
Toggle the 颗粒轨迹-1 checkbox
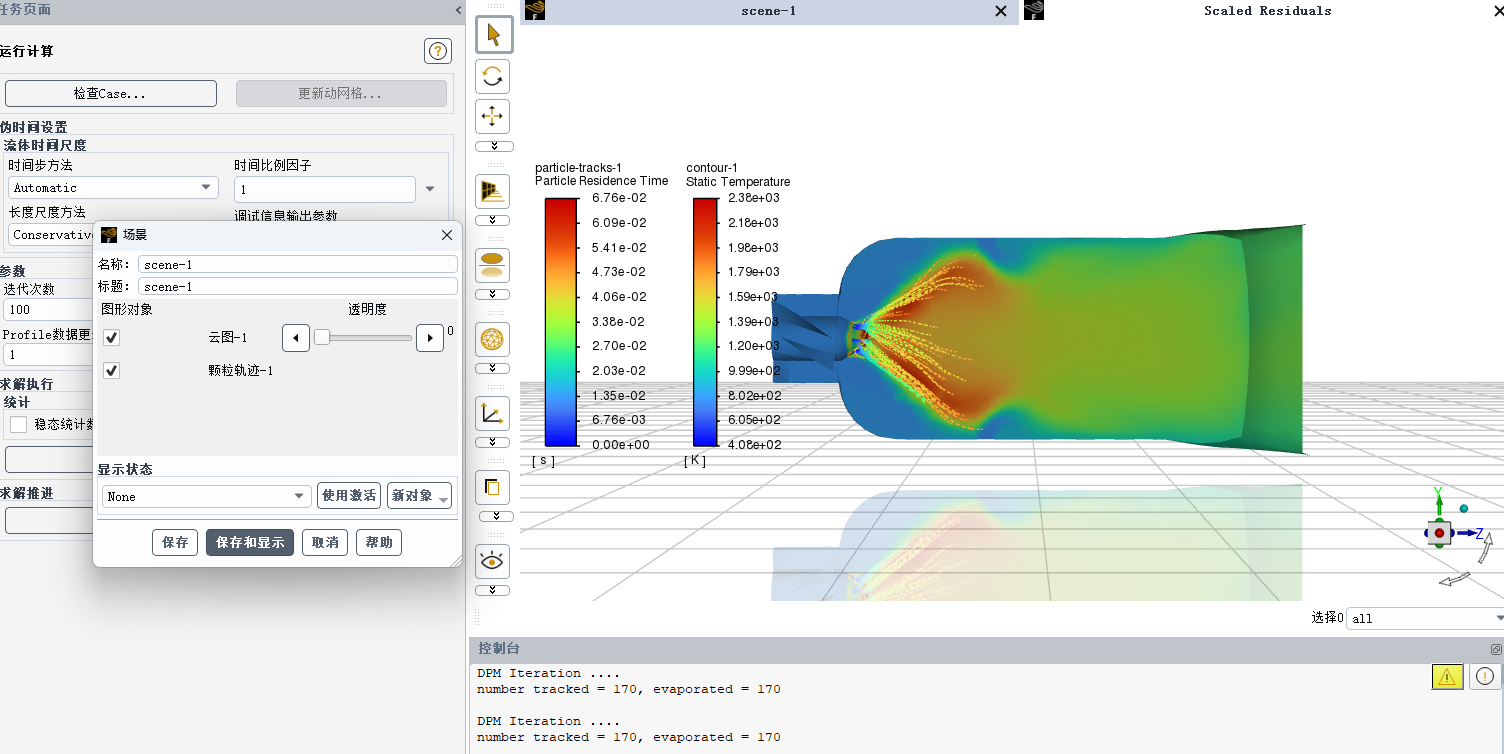112,371
